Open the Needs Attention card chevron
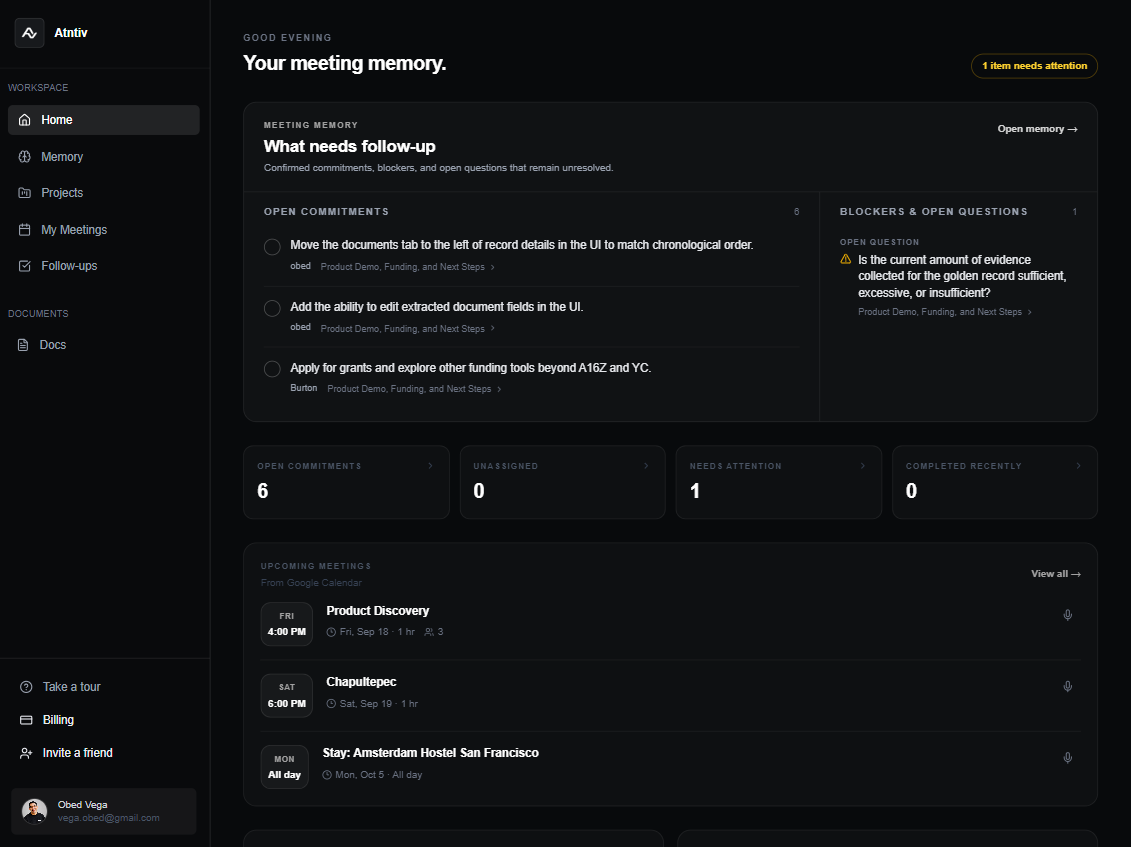This screenshot has width=1131, height=847. coord(863,466)
